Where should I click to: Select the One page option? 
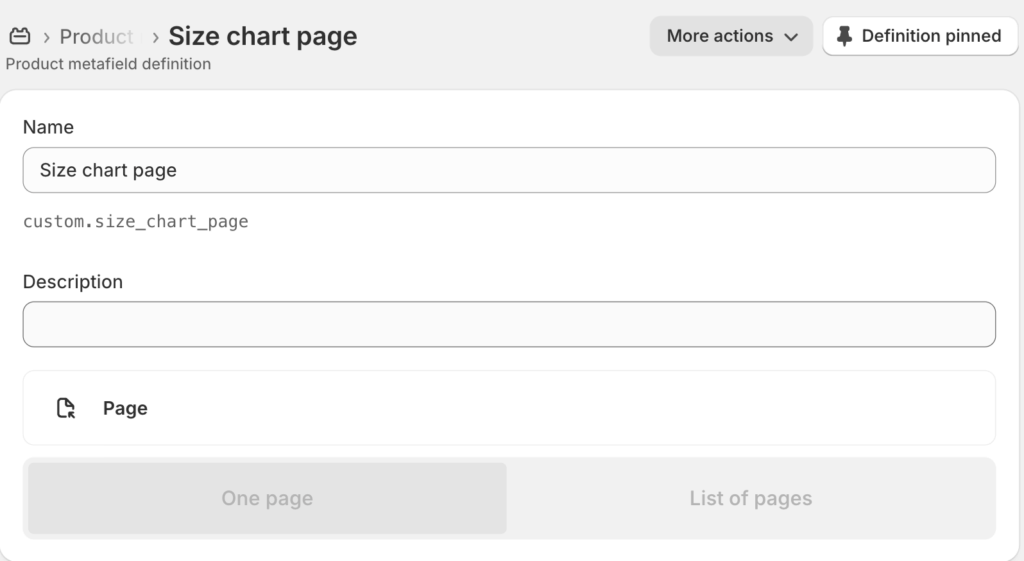[267, 498]
